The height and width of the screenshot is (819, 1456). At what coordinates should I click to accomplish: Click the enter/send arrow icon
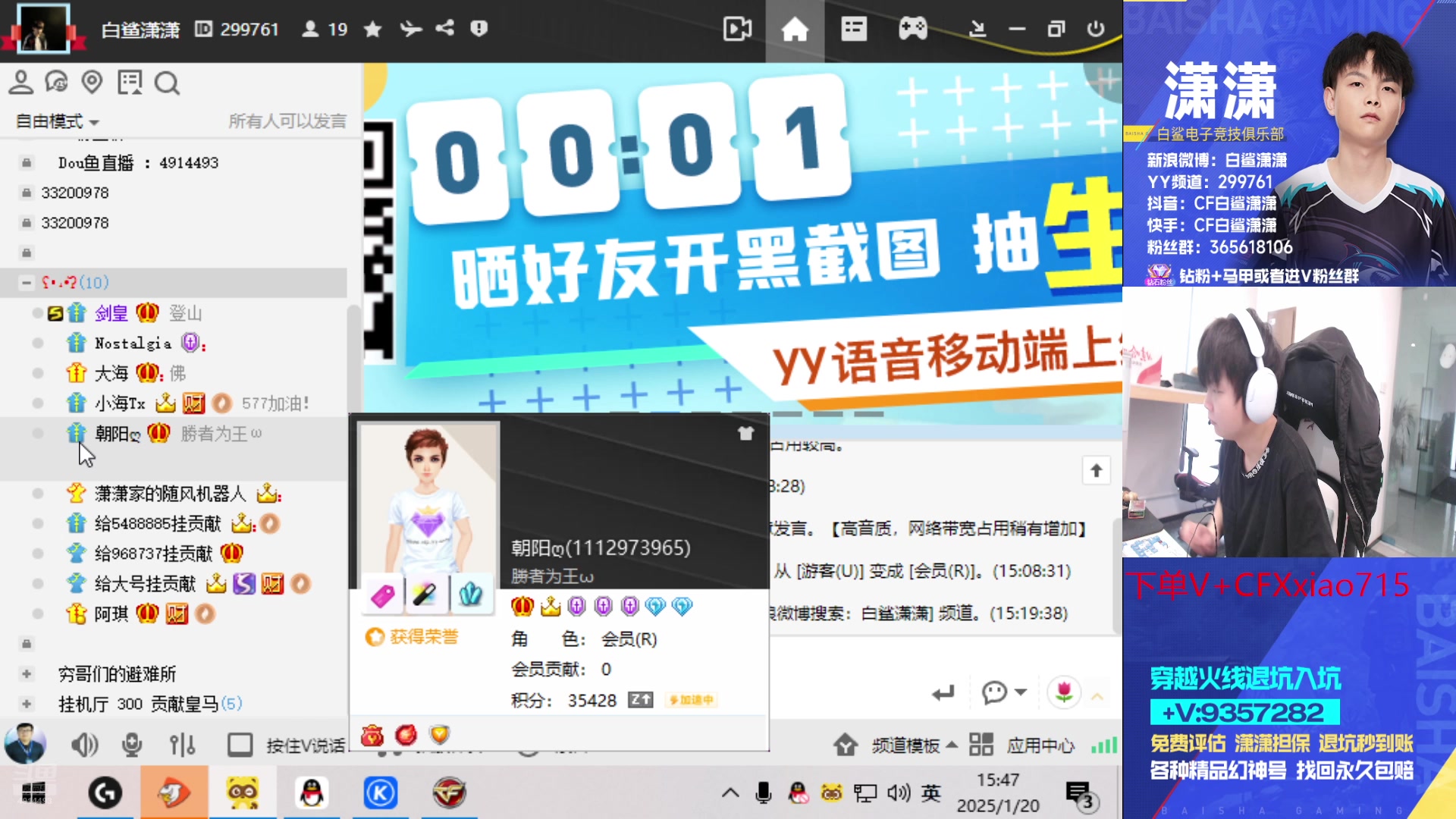click(943, 692)
